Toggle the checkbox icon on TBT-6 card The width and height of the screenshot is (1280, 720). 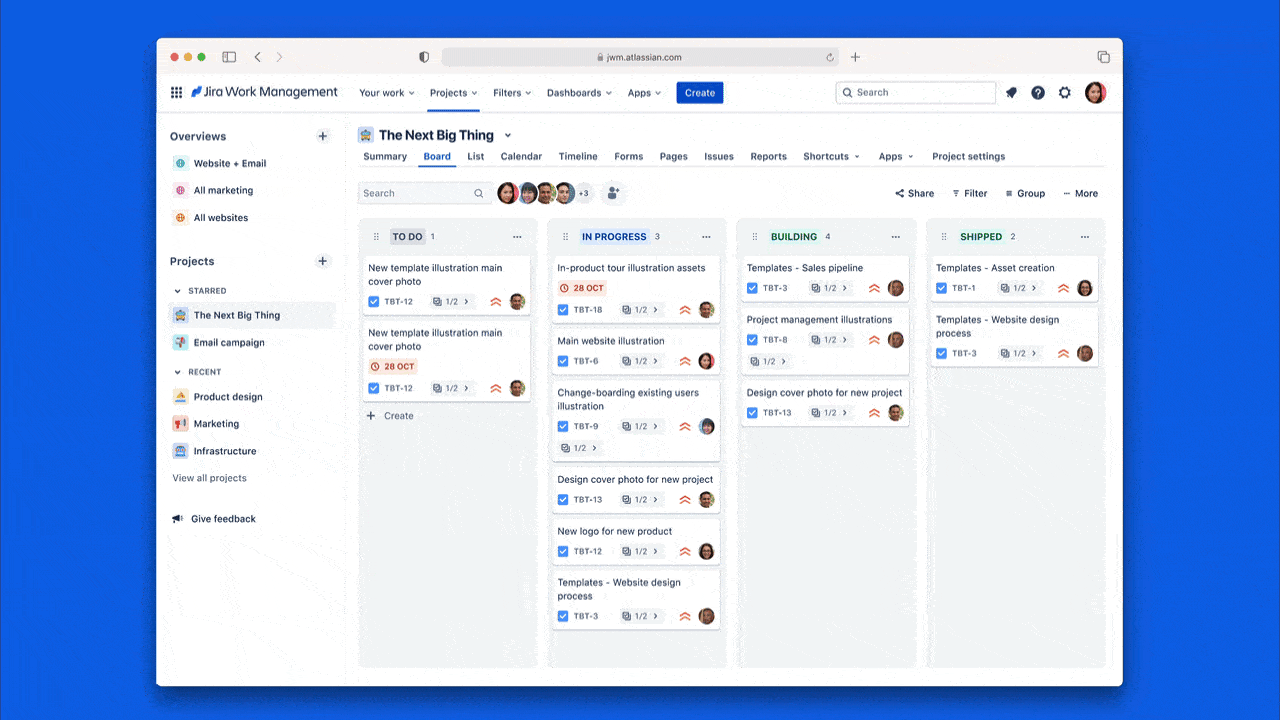[563, 361]
